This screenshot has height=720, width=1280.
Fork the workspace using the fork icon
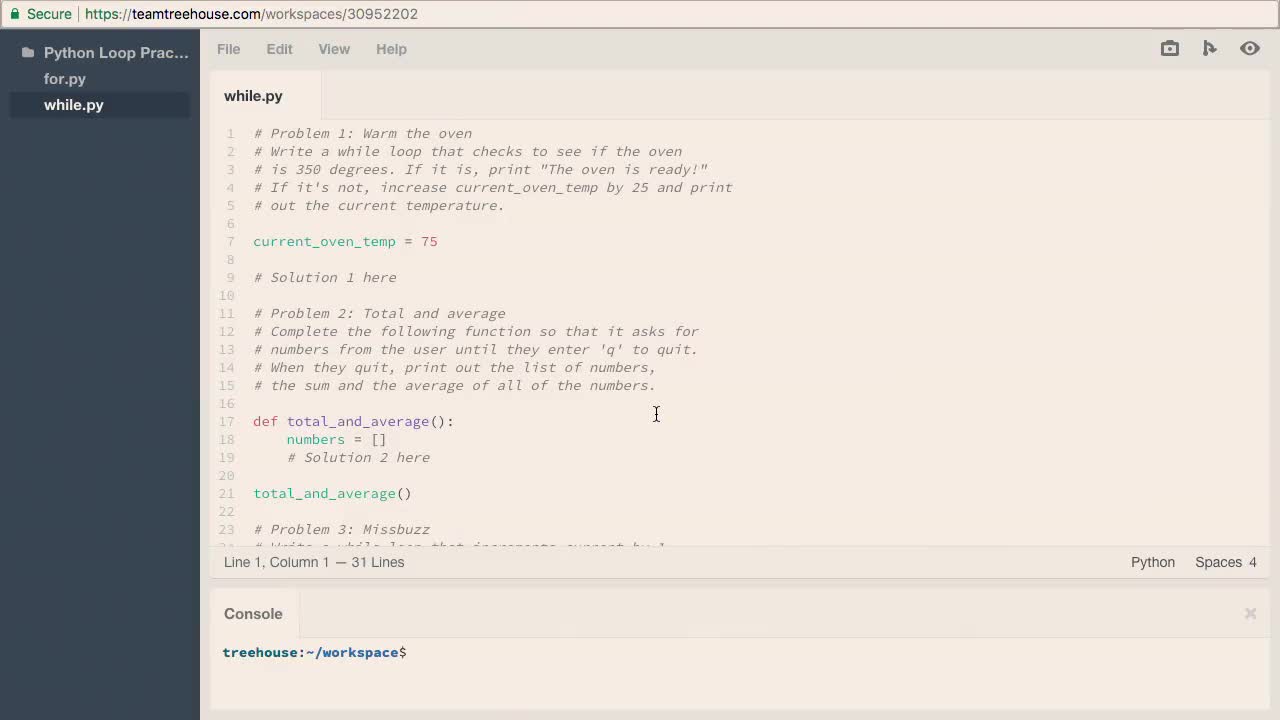1209,48
